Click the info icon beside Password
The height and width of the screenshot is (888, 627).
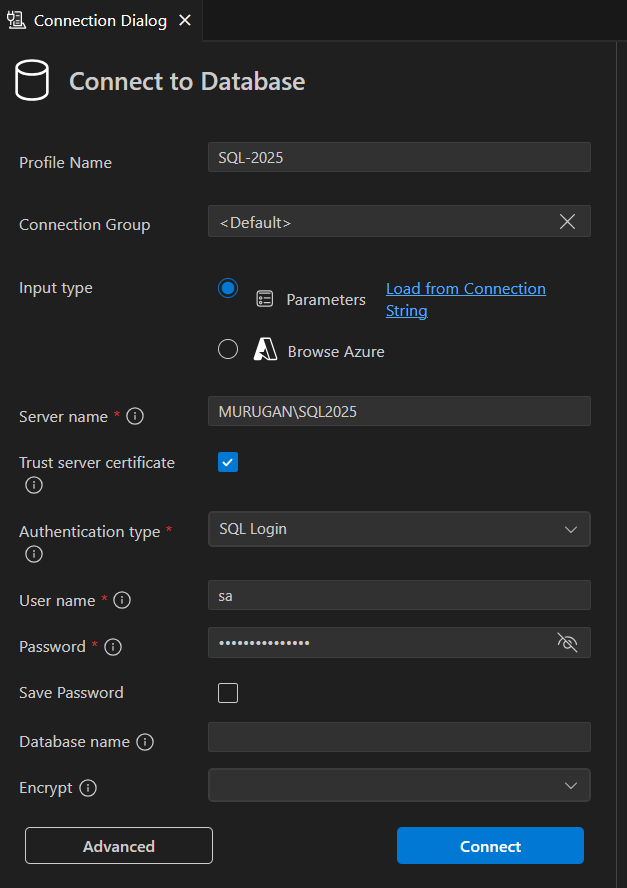coord(113,647)
